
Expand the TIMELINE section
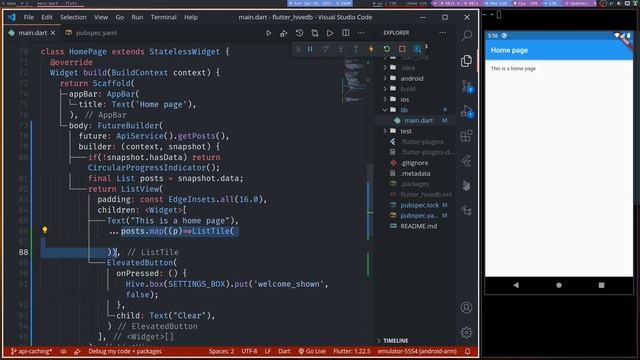click(414, 340)
